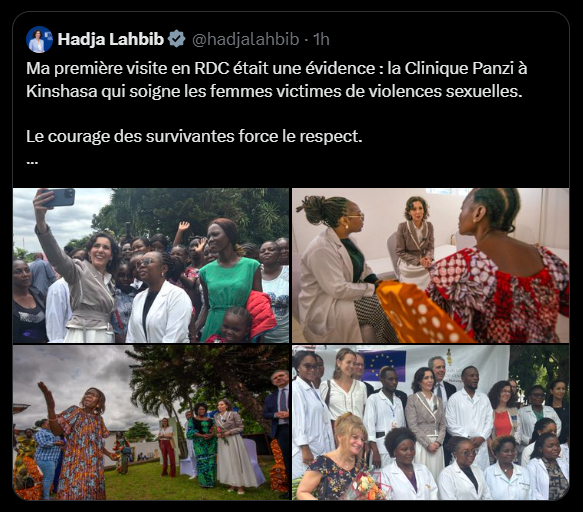Viewport: 583px width, 512px height.
Task: Click the tweet sentence starting 'Ma première visite'
Action: (277, 80)
